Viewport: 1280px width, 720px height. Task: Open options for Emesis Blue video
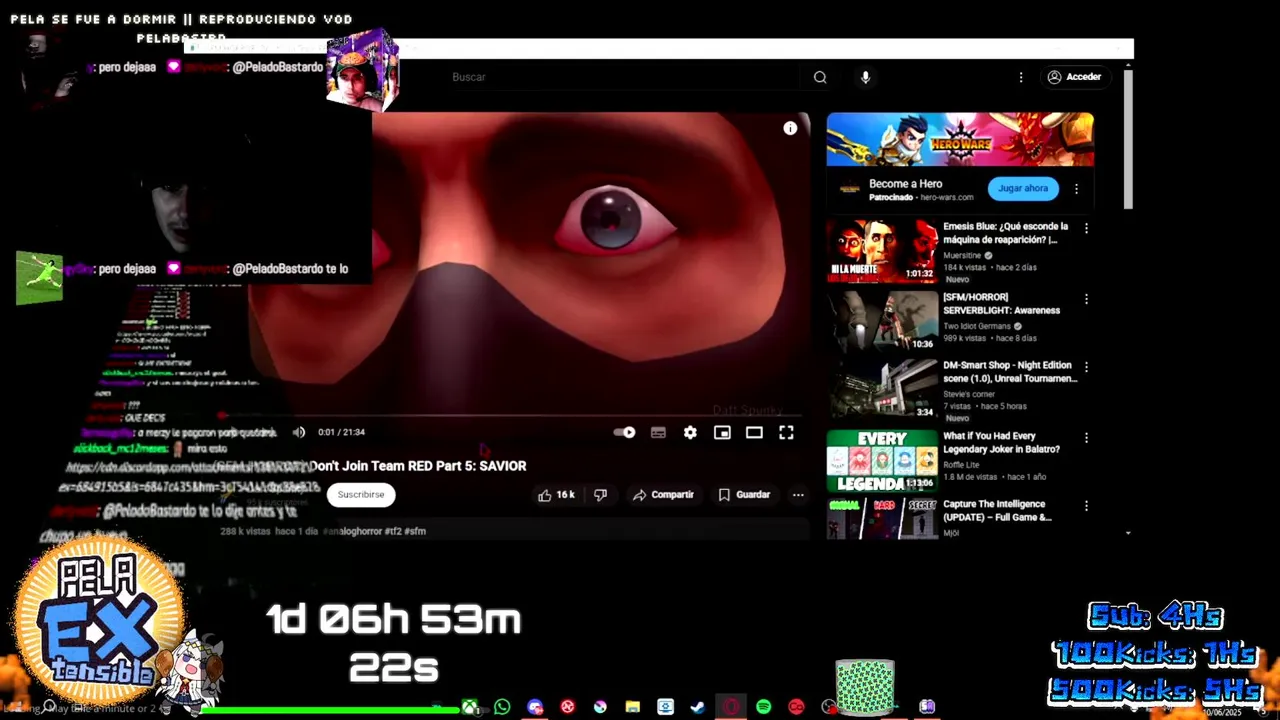coord(1086,228)
